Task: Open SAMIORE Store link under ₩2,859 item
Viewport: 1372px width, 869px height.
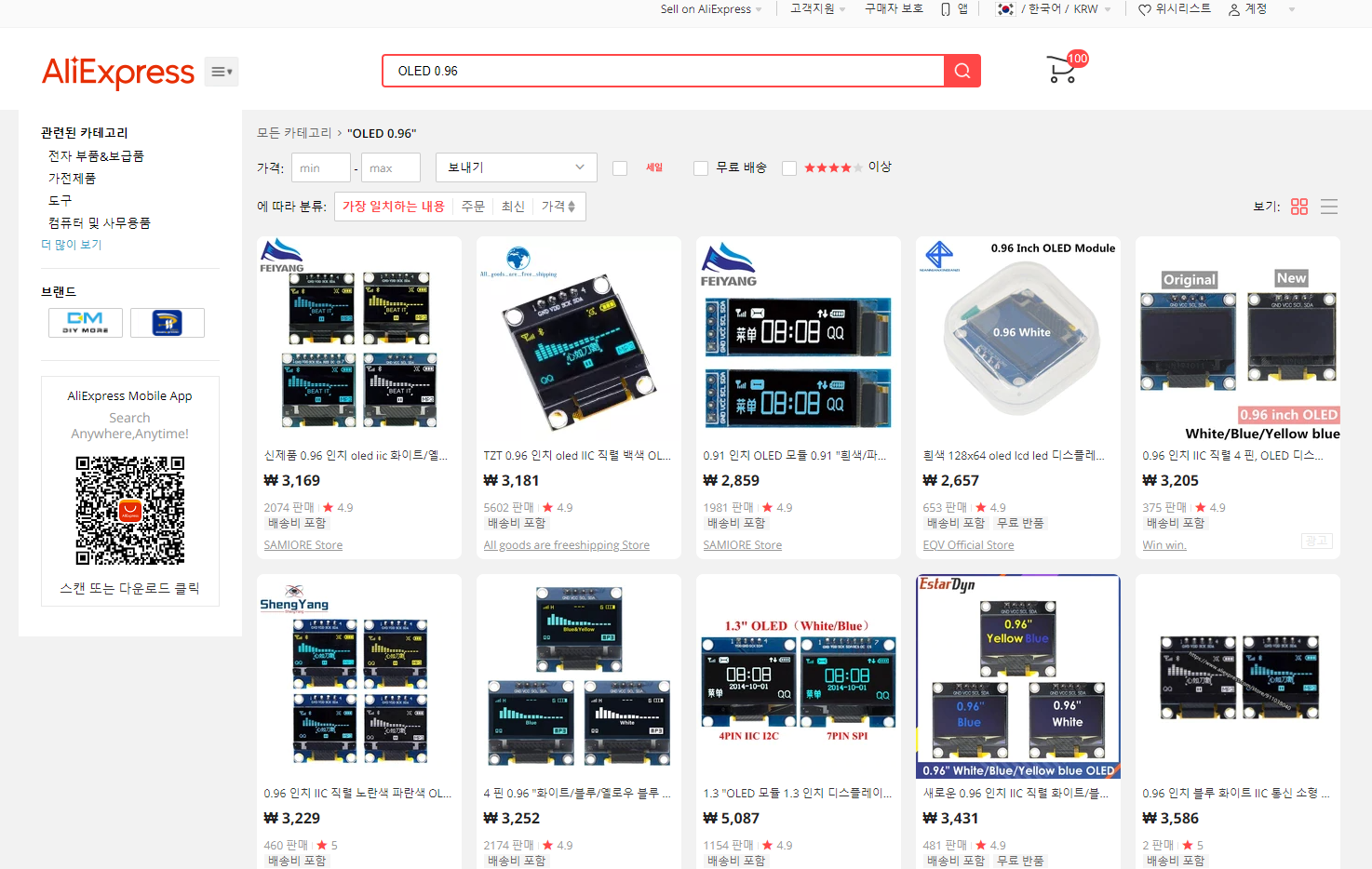Action: coord(743,545)
